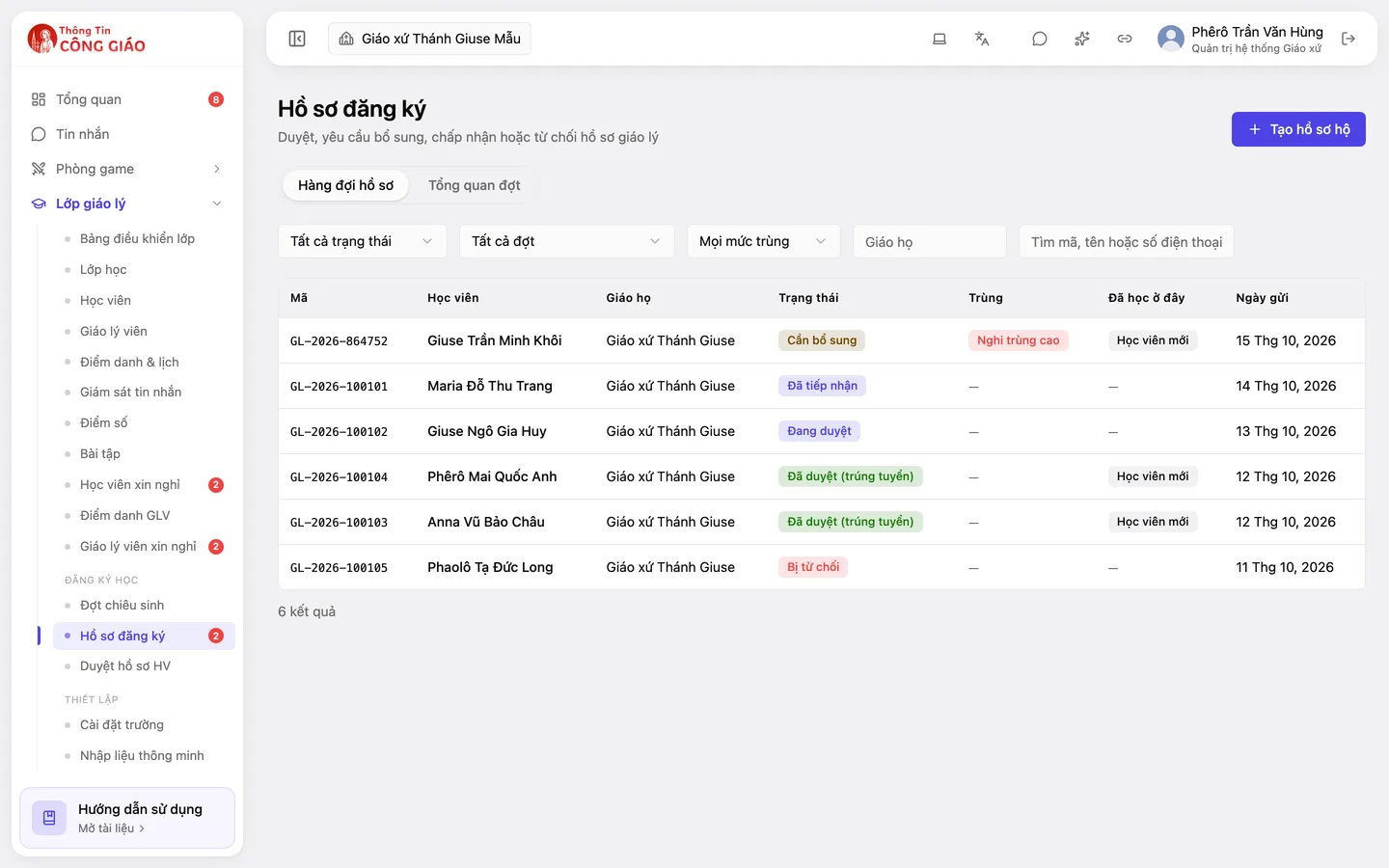Screen dimensions: 1389x868
Task: Open the Tất cả trạng thái dropdown
Action: point(363,241)
